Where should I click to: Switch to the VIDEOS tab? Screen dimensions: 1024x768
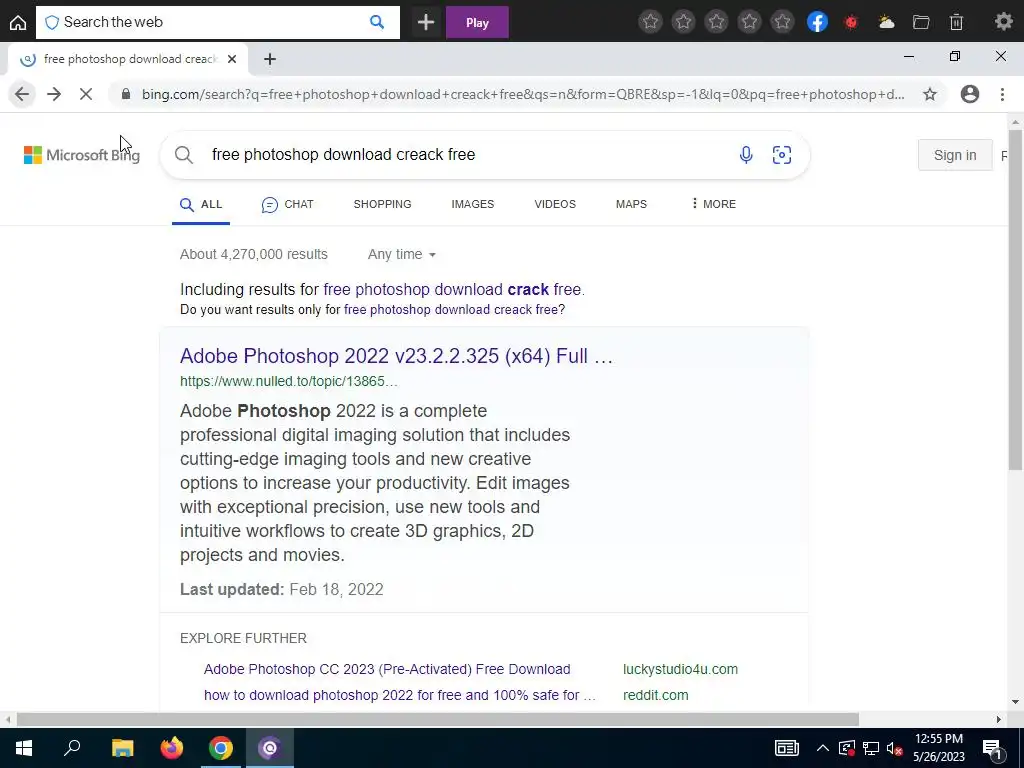[x=555, y=204]
